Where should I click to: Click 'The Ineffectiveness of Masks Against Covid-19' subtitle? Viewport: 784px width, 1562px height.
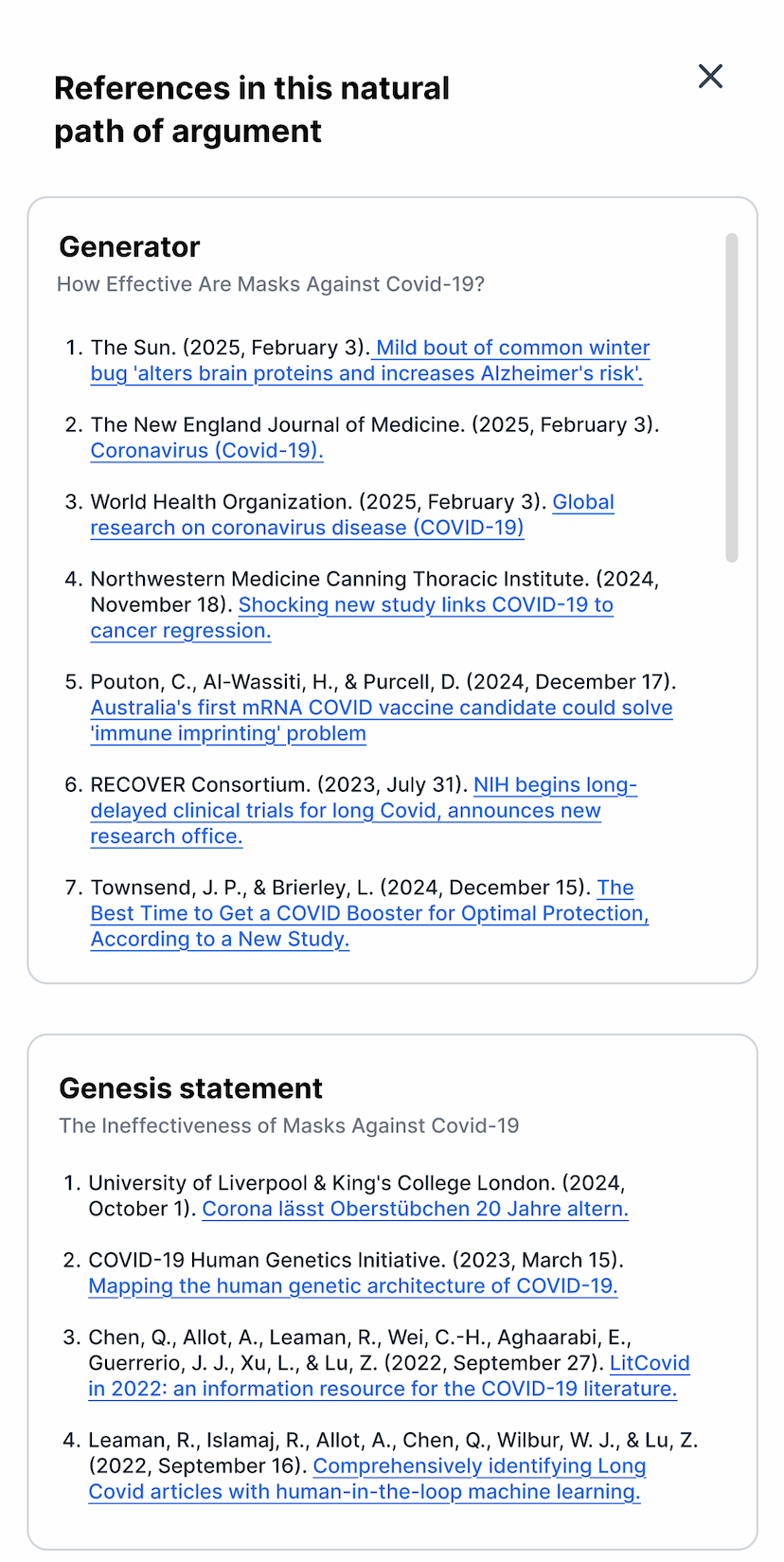[289, 1125]
